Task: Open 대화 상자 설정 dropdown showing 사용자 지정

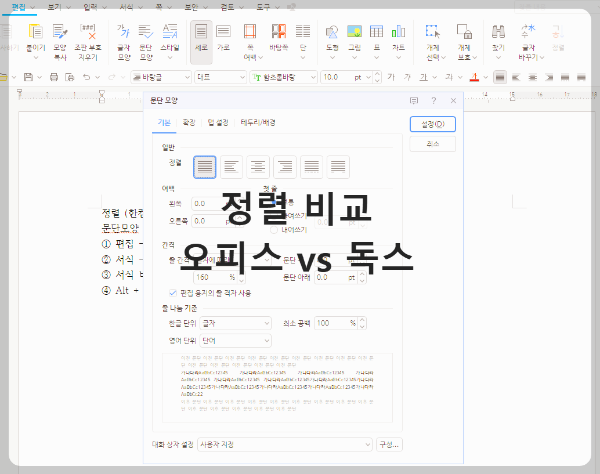Action: tap(285, 445)
